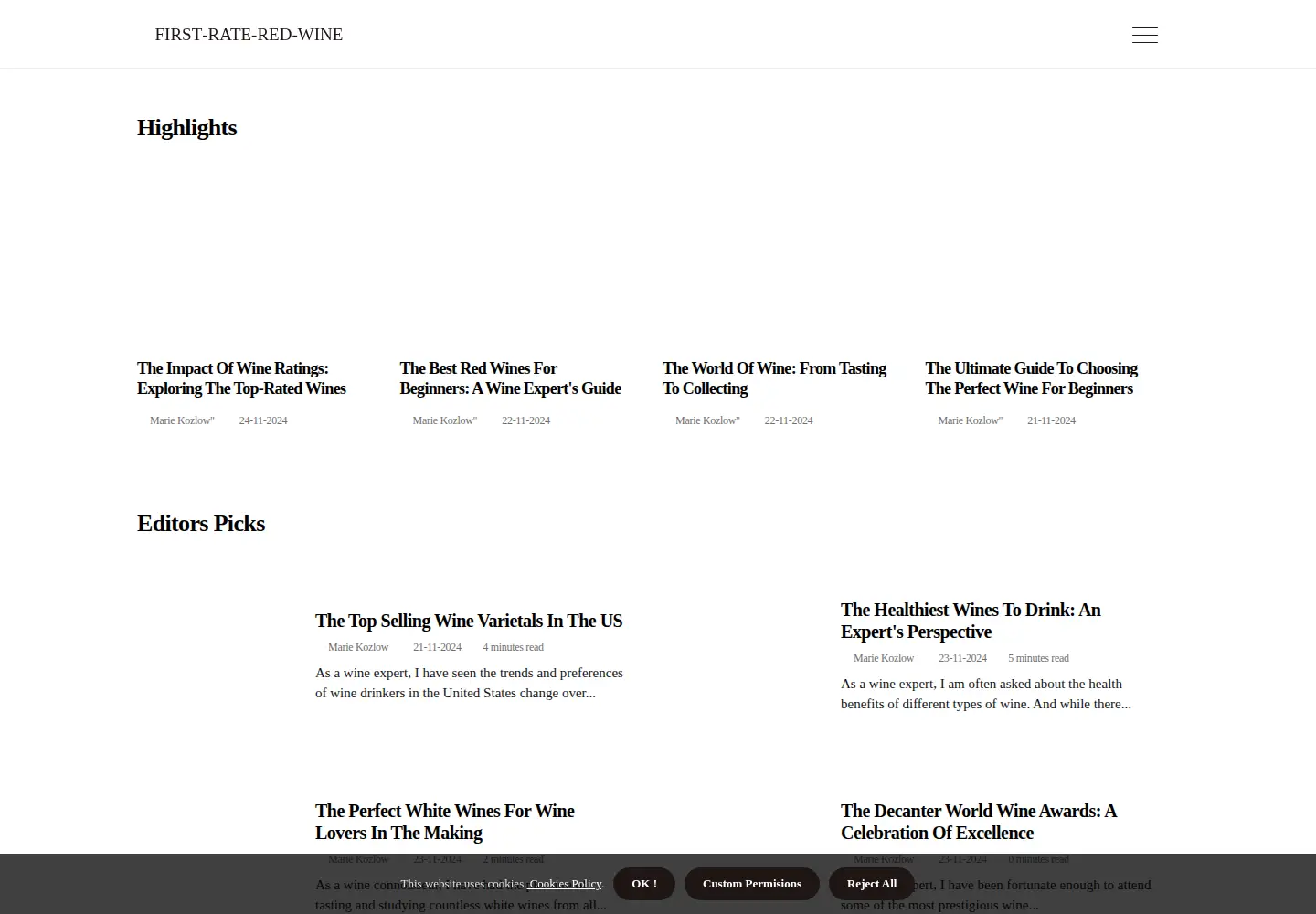
Task: Select author Marie Kozlow under Wine Ratings article
Action: click(x=182, y=420)
